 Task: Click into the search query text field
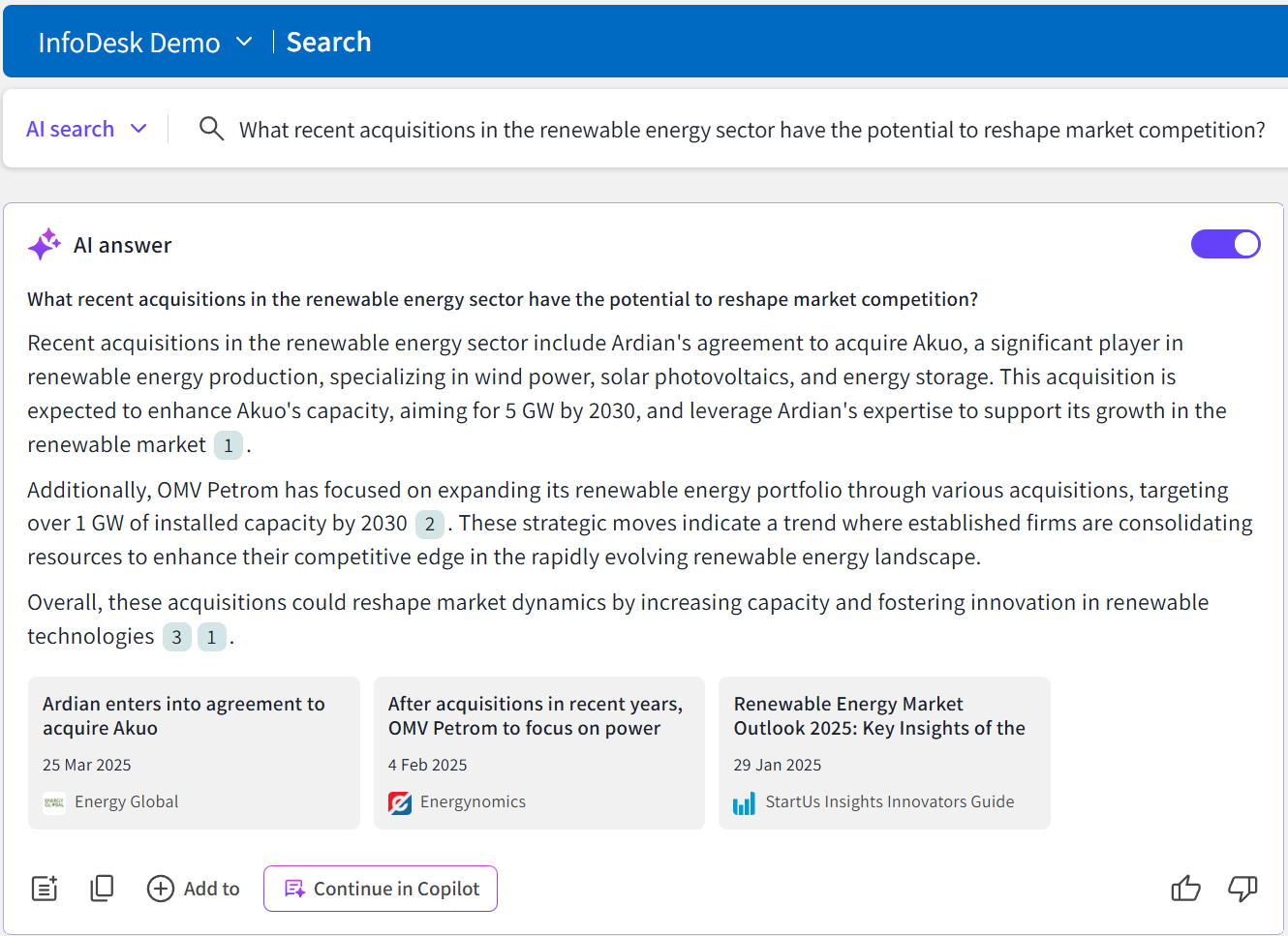[751, 130]
